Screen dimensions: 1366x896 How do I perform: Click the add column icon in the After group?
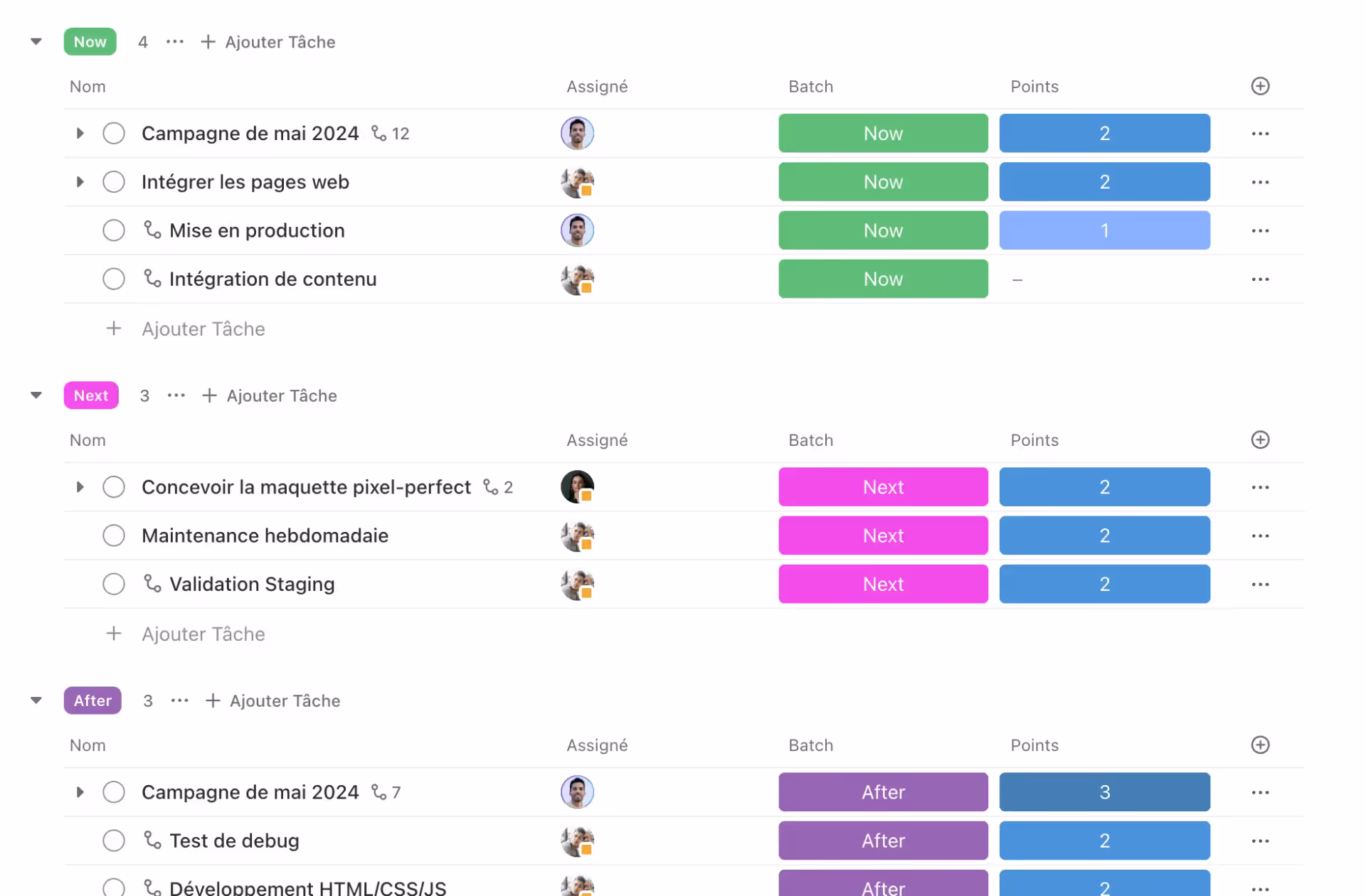tap(1260, 745)
